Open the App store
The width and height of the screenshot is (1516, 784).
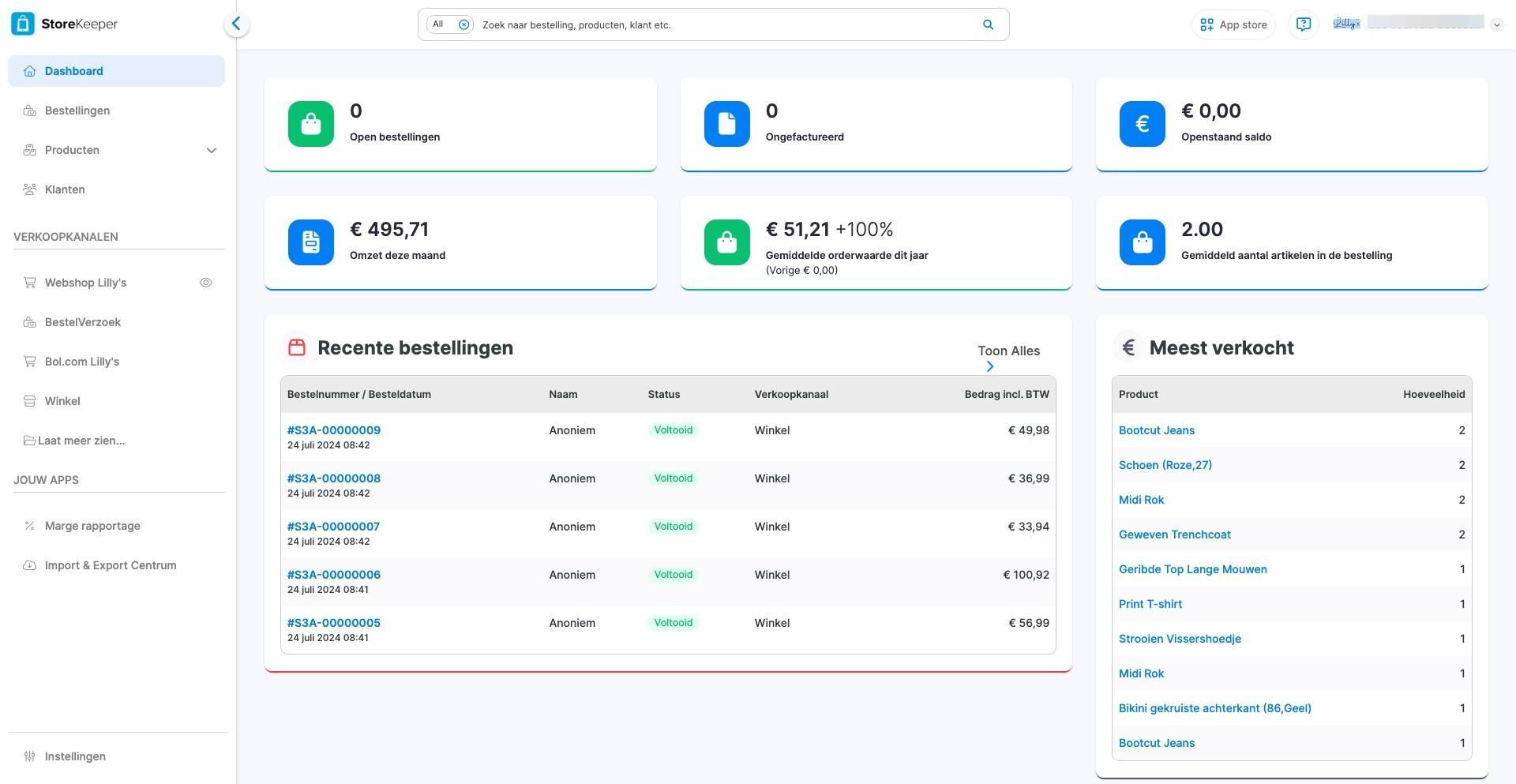pos(1233,24)
